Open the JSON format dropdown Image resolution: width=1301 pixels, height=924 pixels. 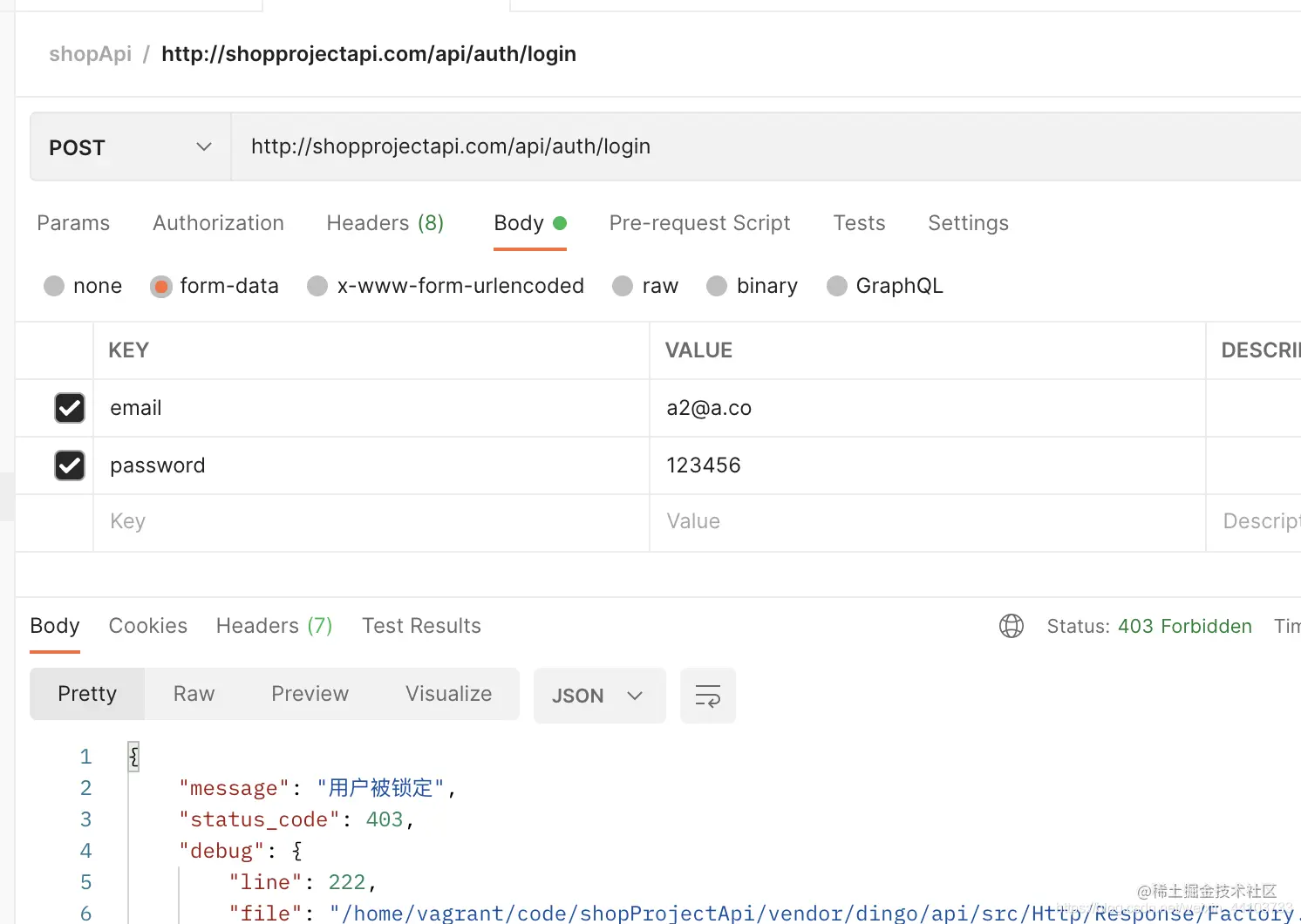click(600, 696)
